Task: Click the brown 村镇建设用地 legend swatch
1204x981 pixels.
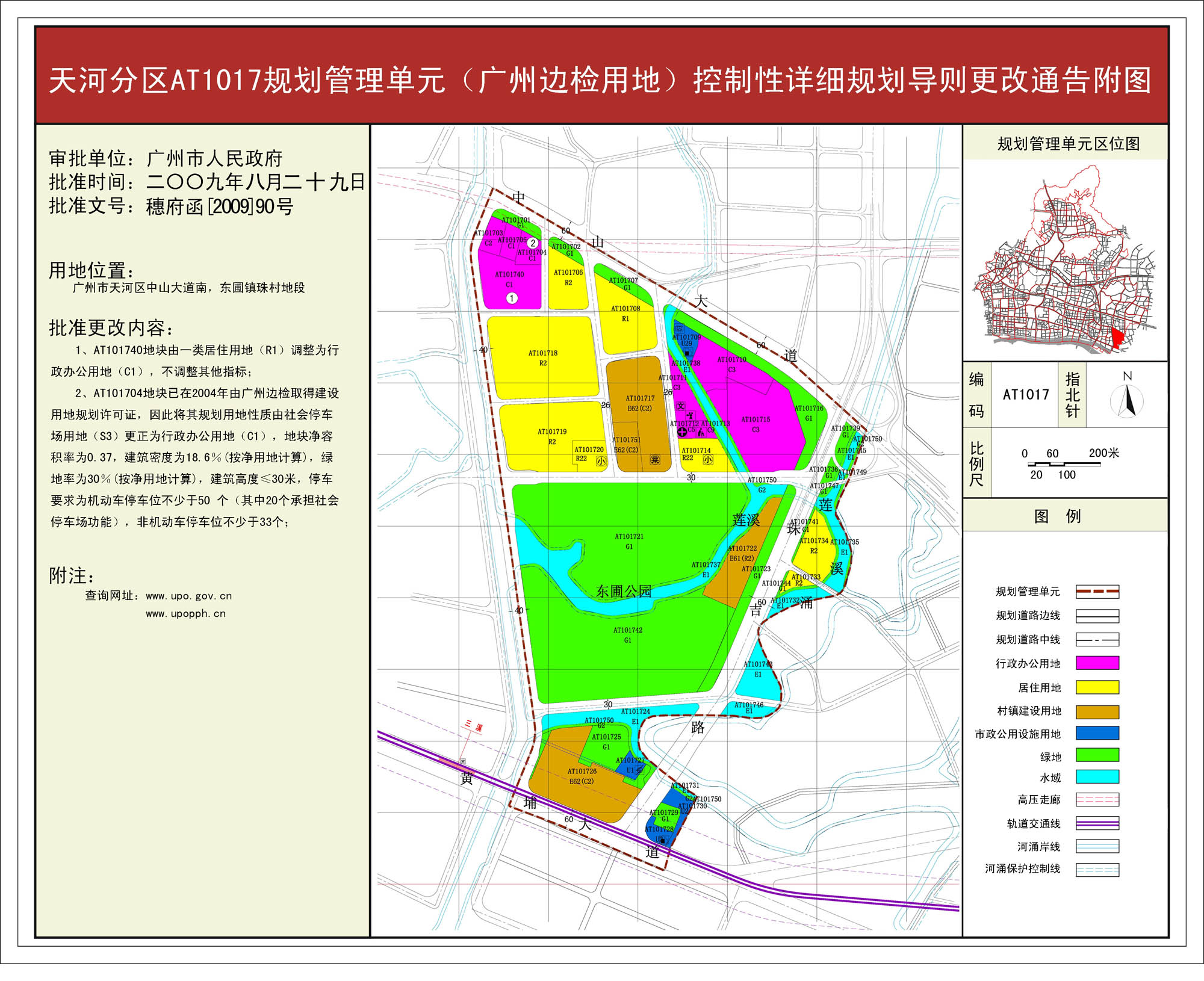Action: point(1097,712)
